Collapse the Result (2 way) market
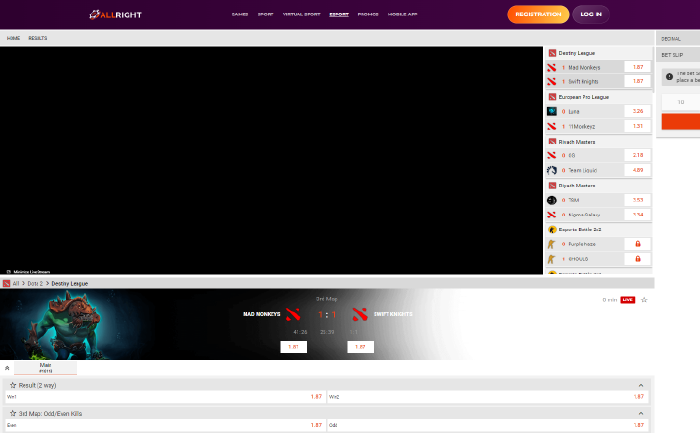This screenshot has width=700, height=433. tap(641, 385)
